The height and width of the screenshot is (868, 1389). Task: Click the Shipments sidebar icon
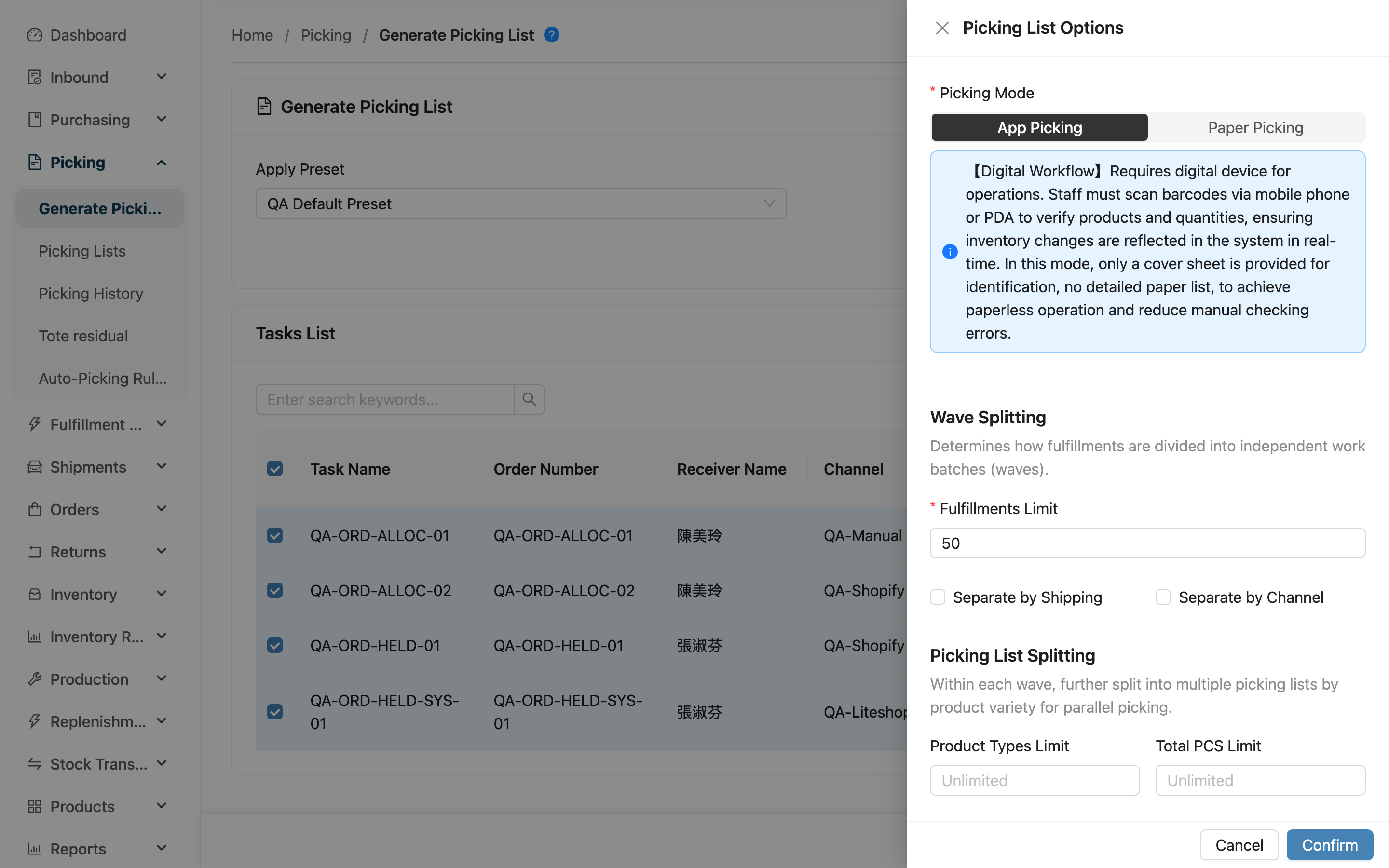pos(34,467)
